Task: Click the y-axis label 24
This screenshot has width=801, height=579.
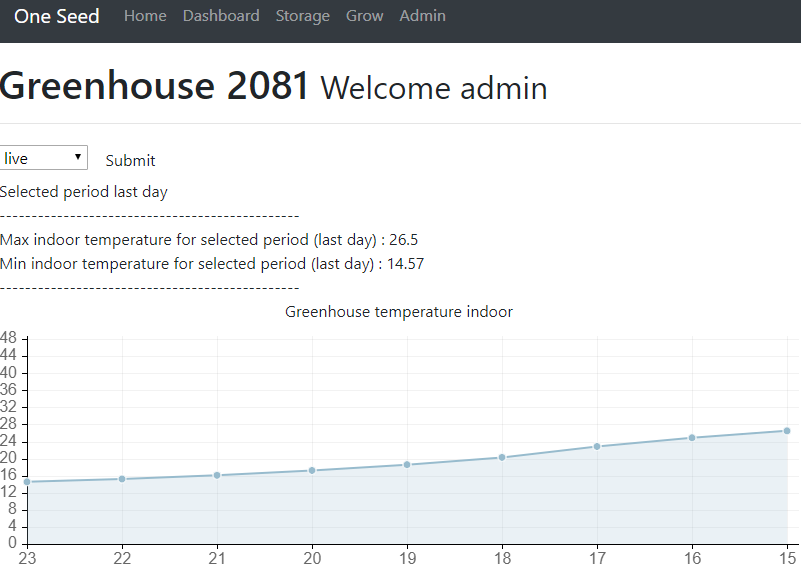Action: pos(9,441)
